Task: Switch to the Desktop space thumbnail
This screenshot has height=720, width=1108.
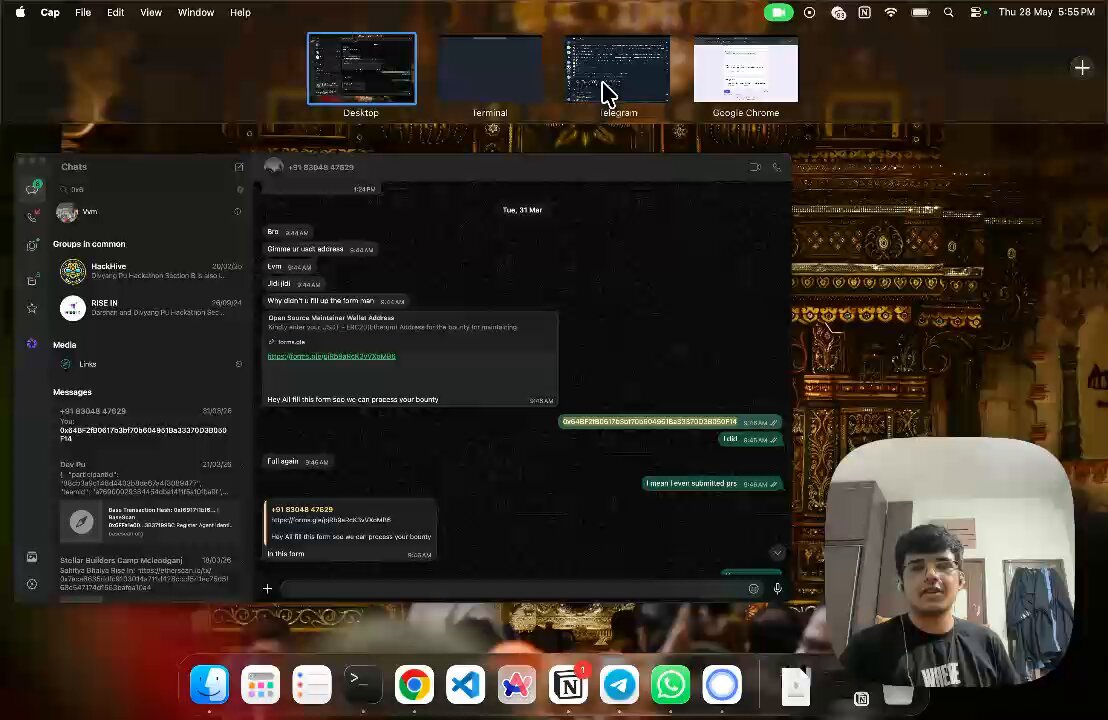Action: click(x=362, y=69)
